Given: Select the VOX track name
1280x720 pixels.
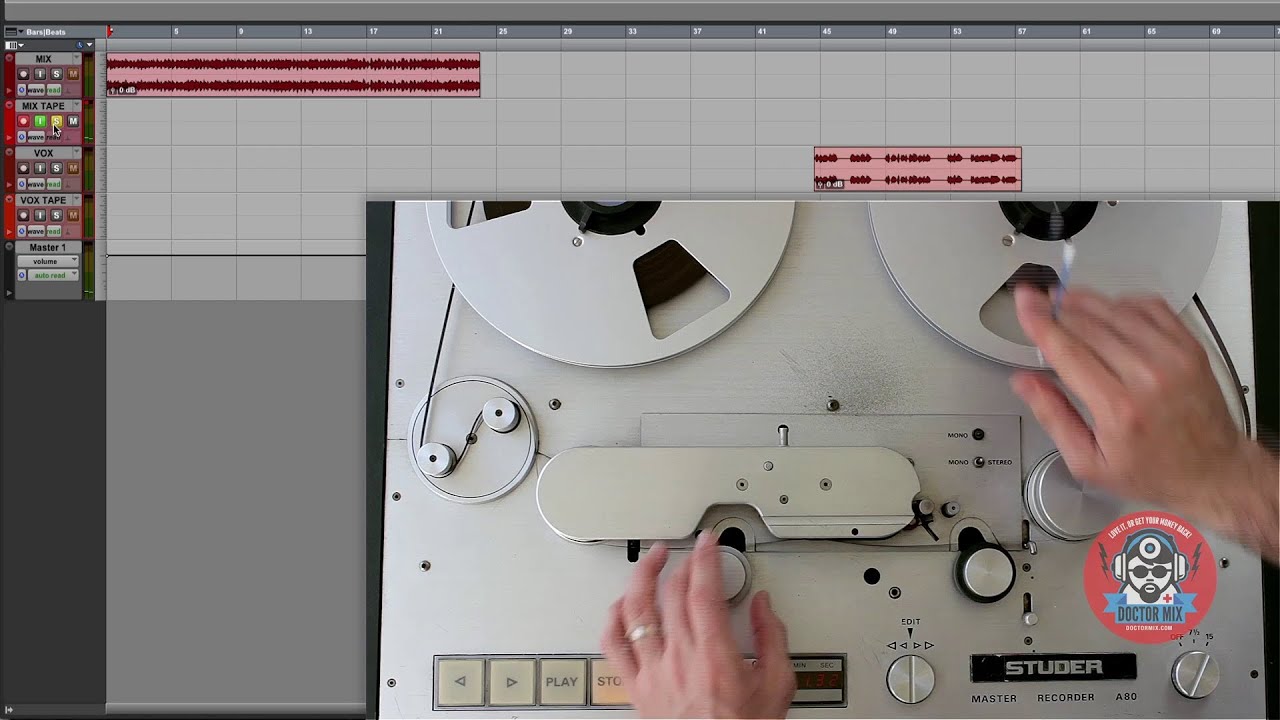Looking at the screenshot, I should pyautogui.click(x=43, y=152).
